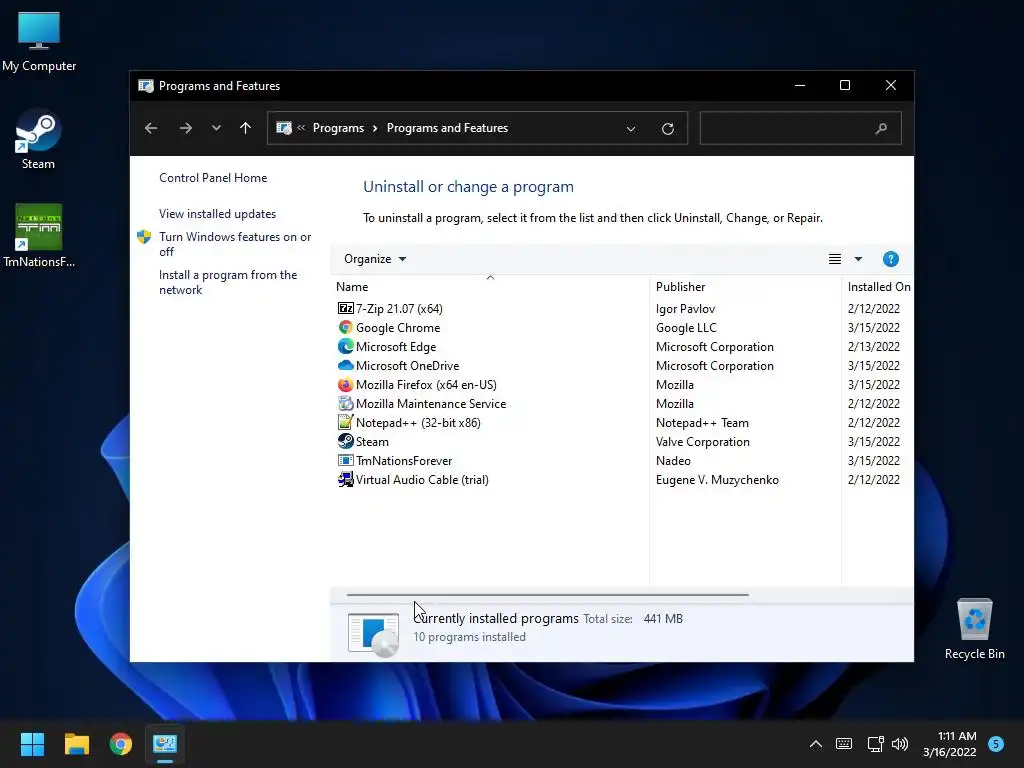Go up one level with up arrow
The width and height of the screenshot is (1024, 768).
pyautogui.click(x=245, y=128)
